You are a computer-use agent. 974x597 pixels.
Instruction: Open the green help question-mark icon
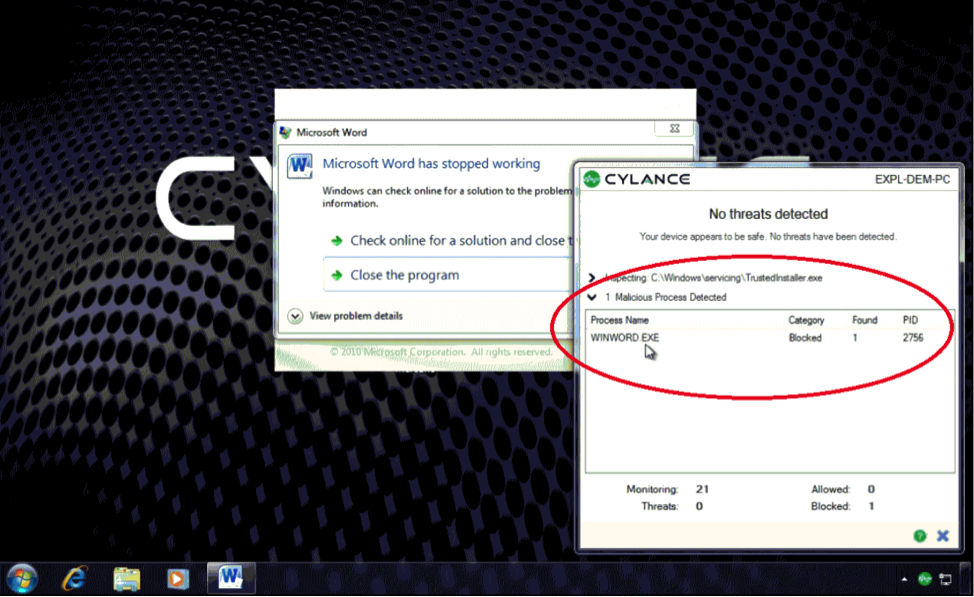tap(920, 536)
